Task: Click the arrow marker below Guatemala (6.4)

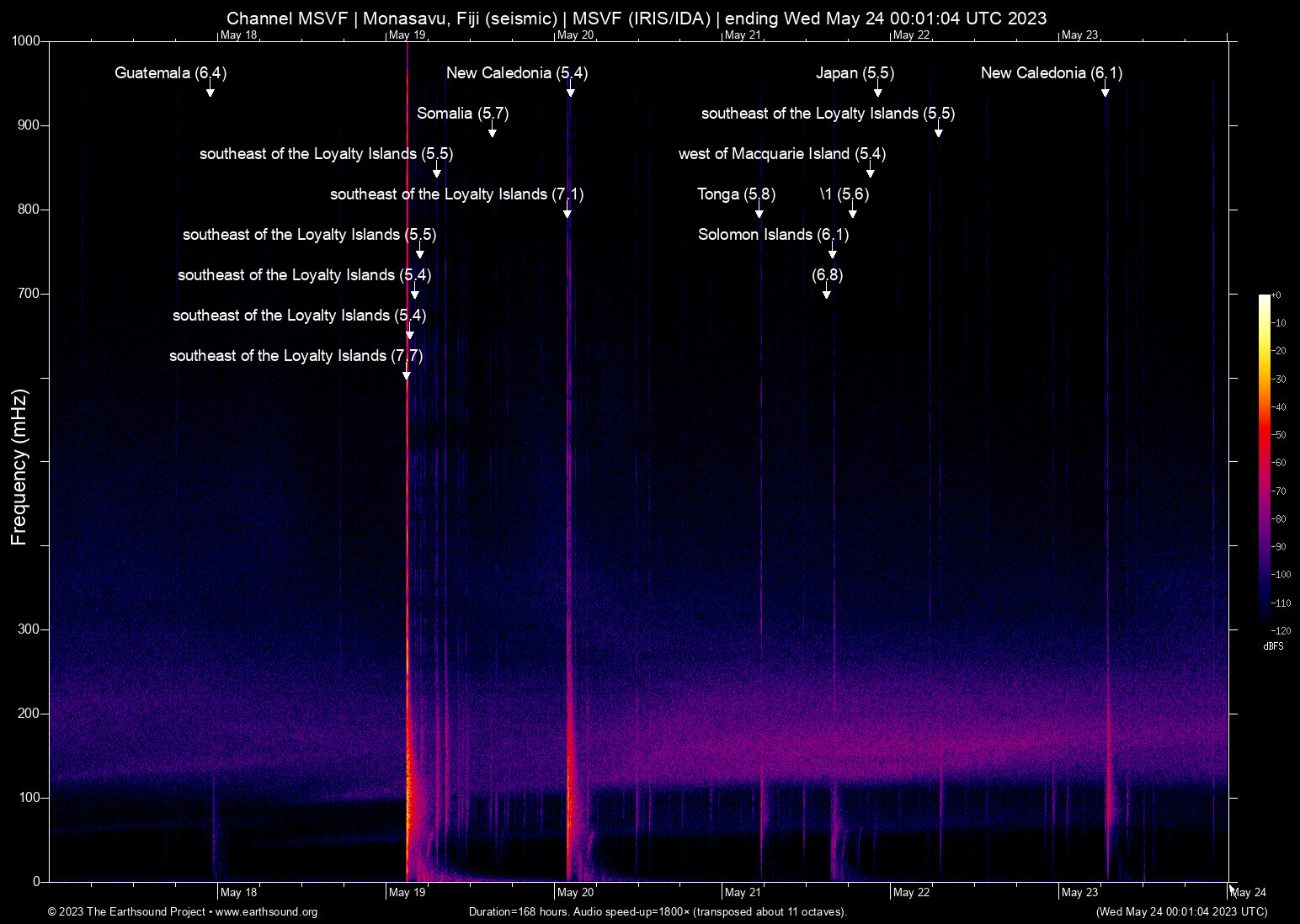Action: (x=210, y=91)
